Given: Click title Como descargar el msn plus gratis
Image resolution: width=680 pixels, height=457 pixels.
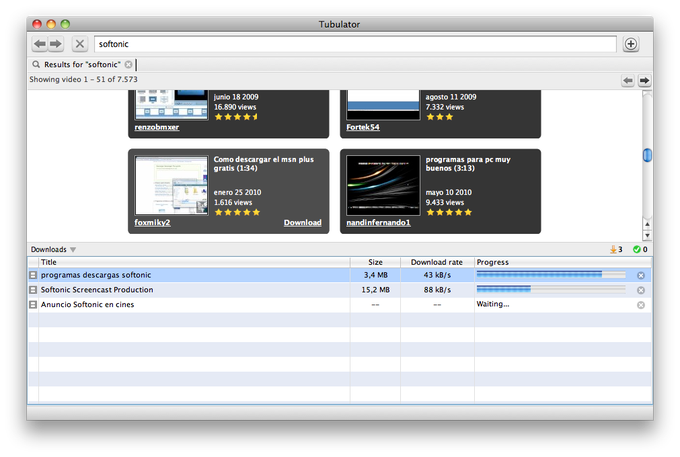Looking at the screenshot, I should (263, 164).
